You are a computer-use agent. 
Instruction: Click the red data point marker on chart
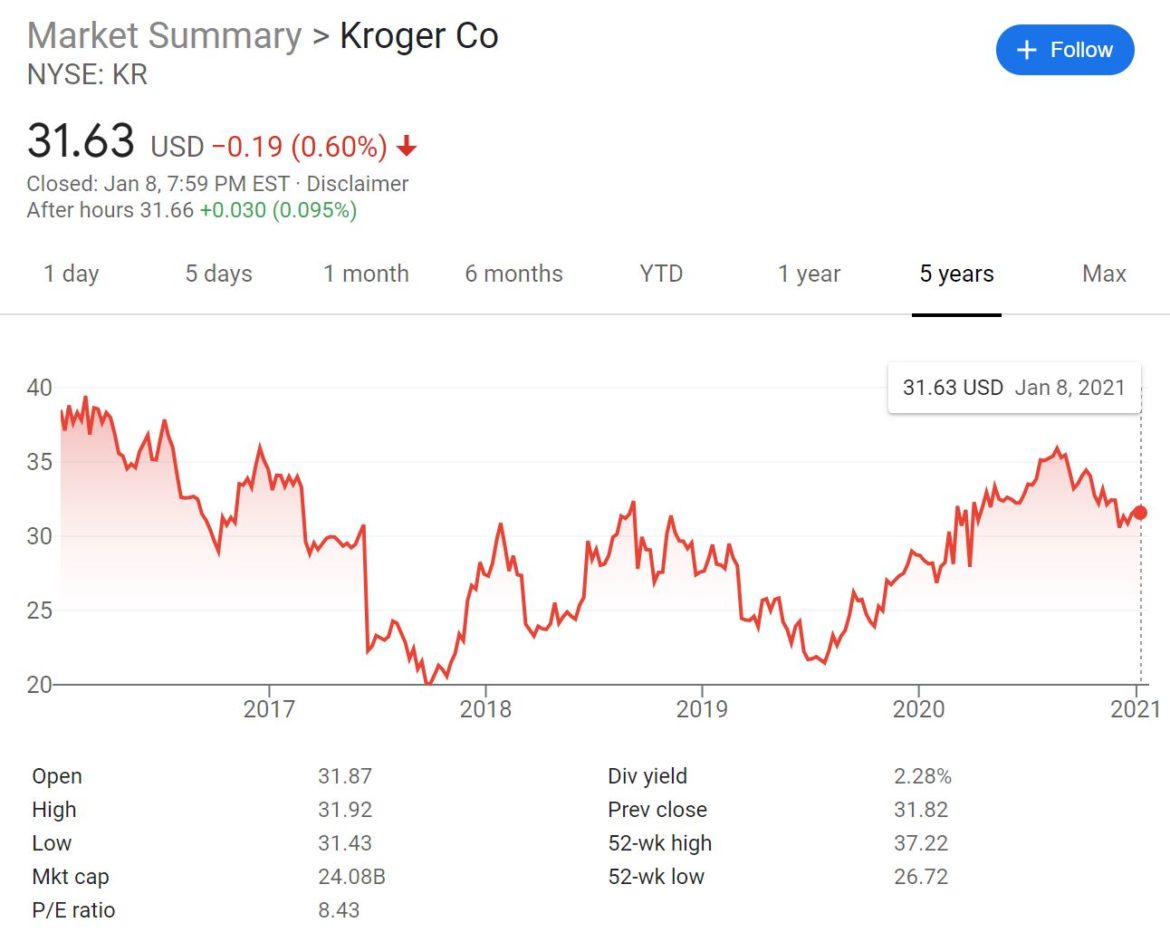tap(1139, 512)
